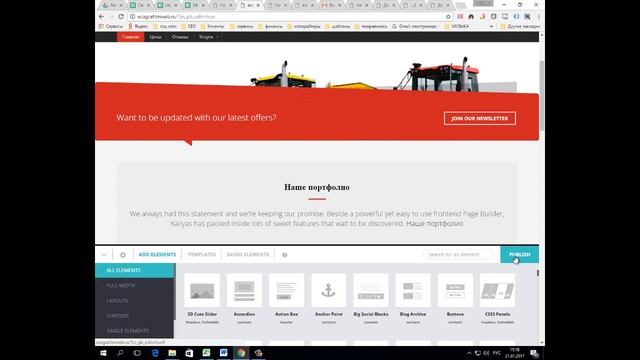The height and width of the screenshot is (360, 640).
Task: Bookmark page with star icon
Action: coord(448,17)
